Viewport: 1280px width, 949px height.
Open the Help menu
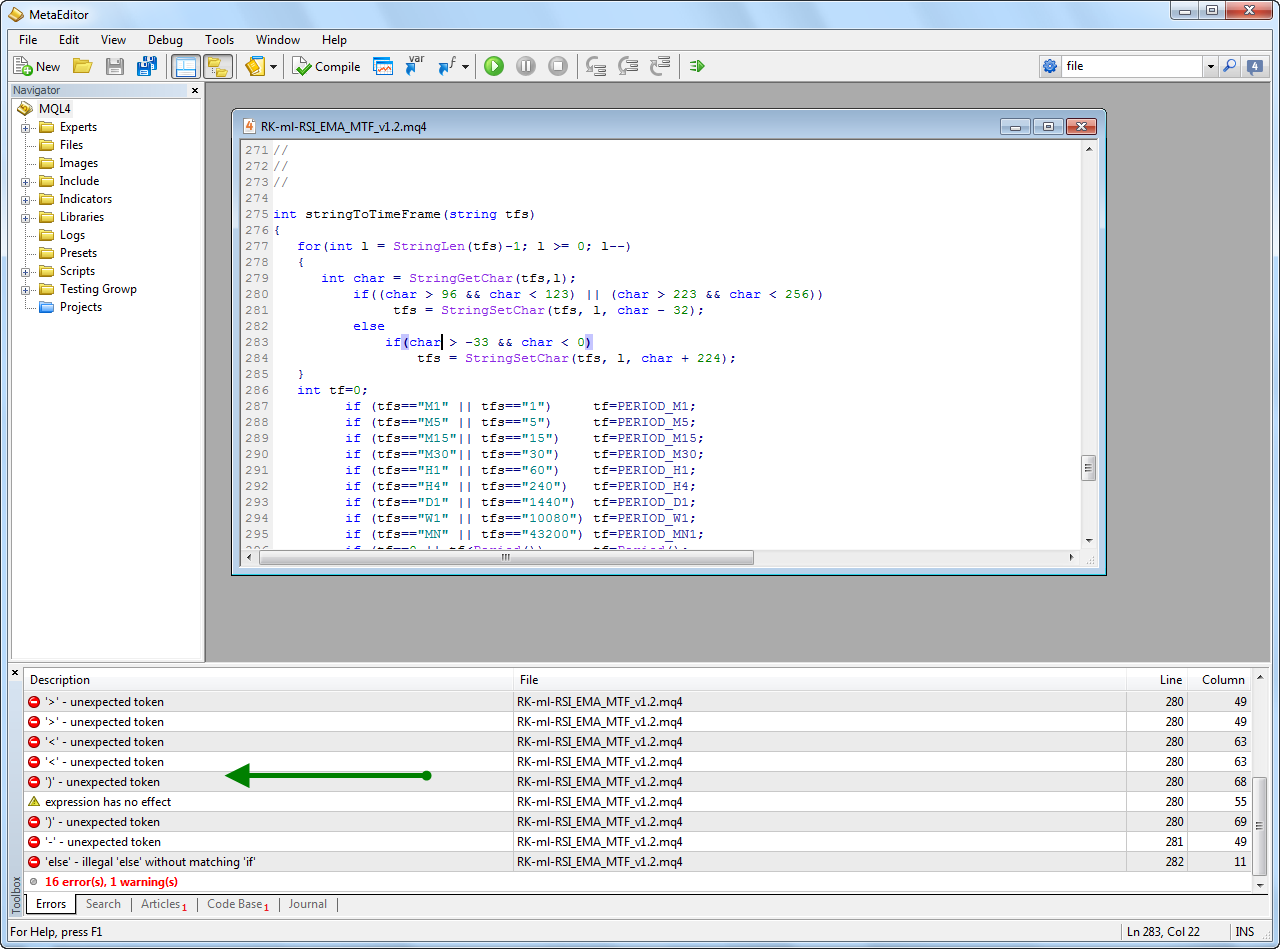(x=334, y=40)
